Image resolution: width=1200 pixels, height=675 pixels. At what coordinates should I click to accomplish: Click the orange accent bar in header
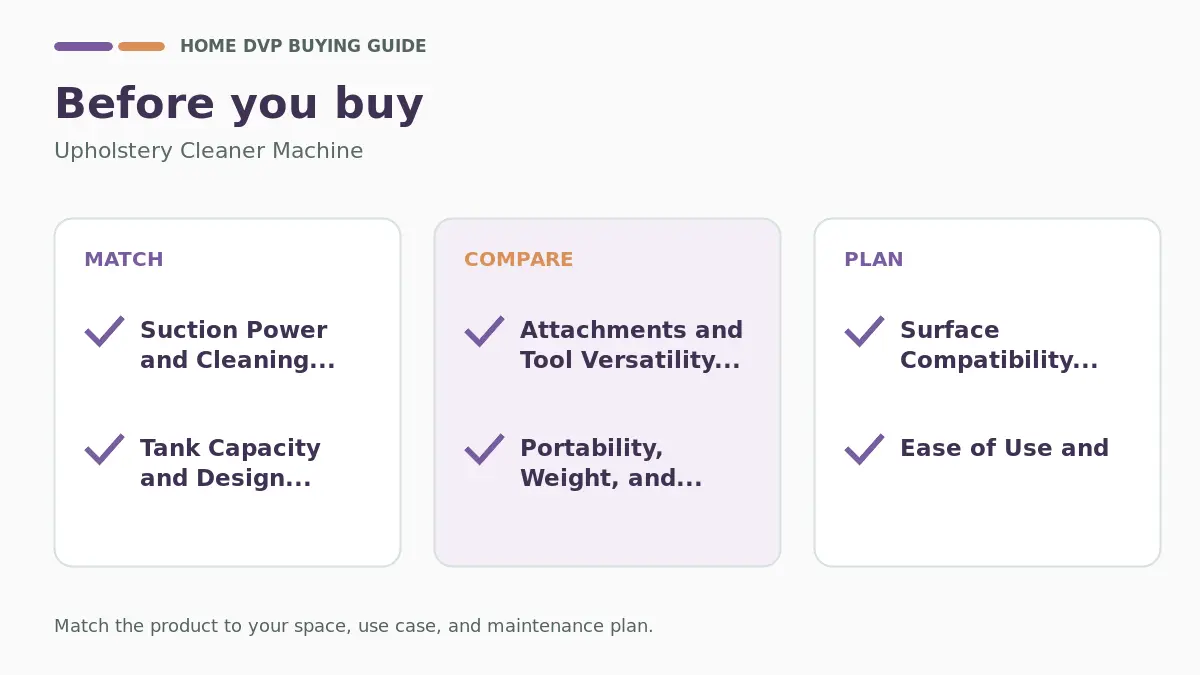tap(141, 46)
